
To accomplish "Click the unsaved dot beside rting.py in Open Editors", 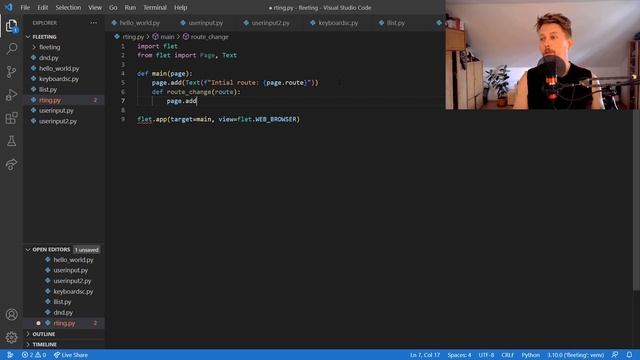I will click(x=38, y=323).
